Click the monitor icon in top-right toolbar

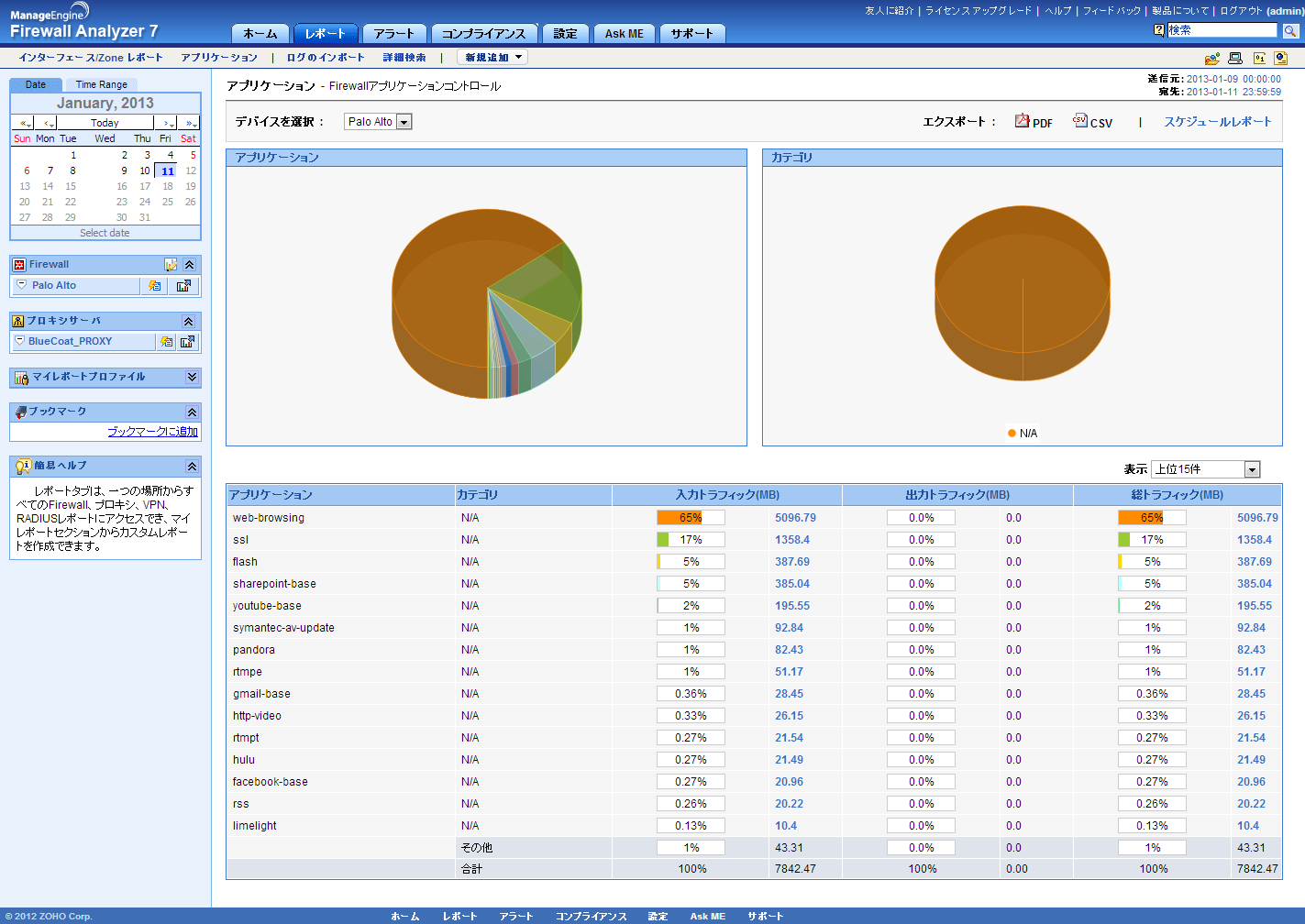coord(1235,58)
